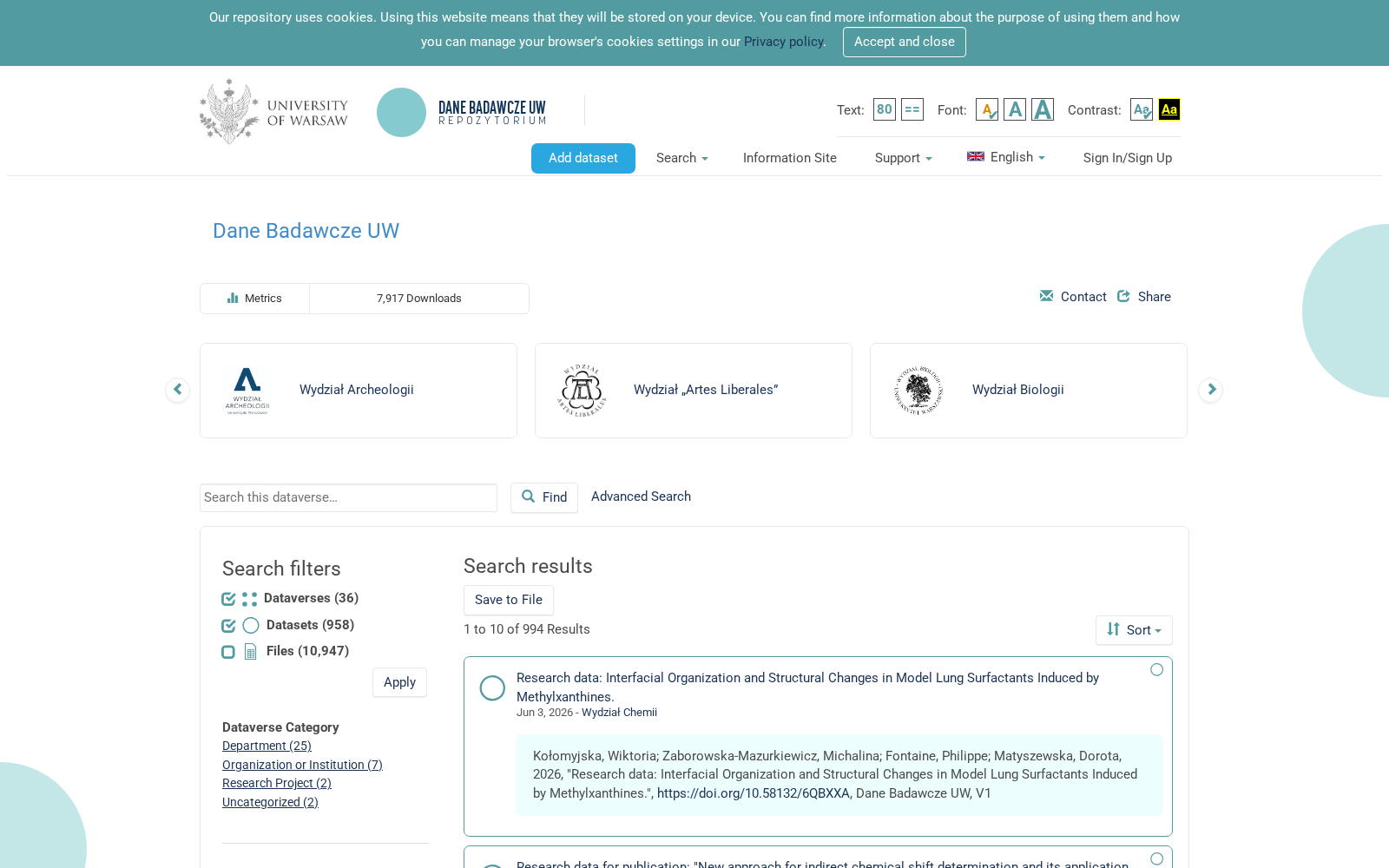Accept and close the cookie notice
Screen dimensions: 1389x868
905,42
